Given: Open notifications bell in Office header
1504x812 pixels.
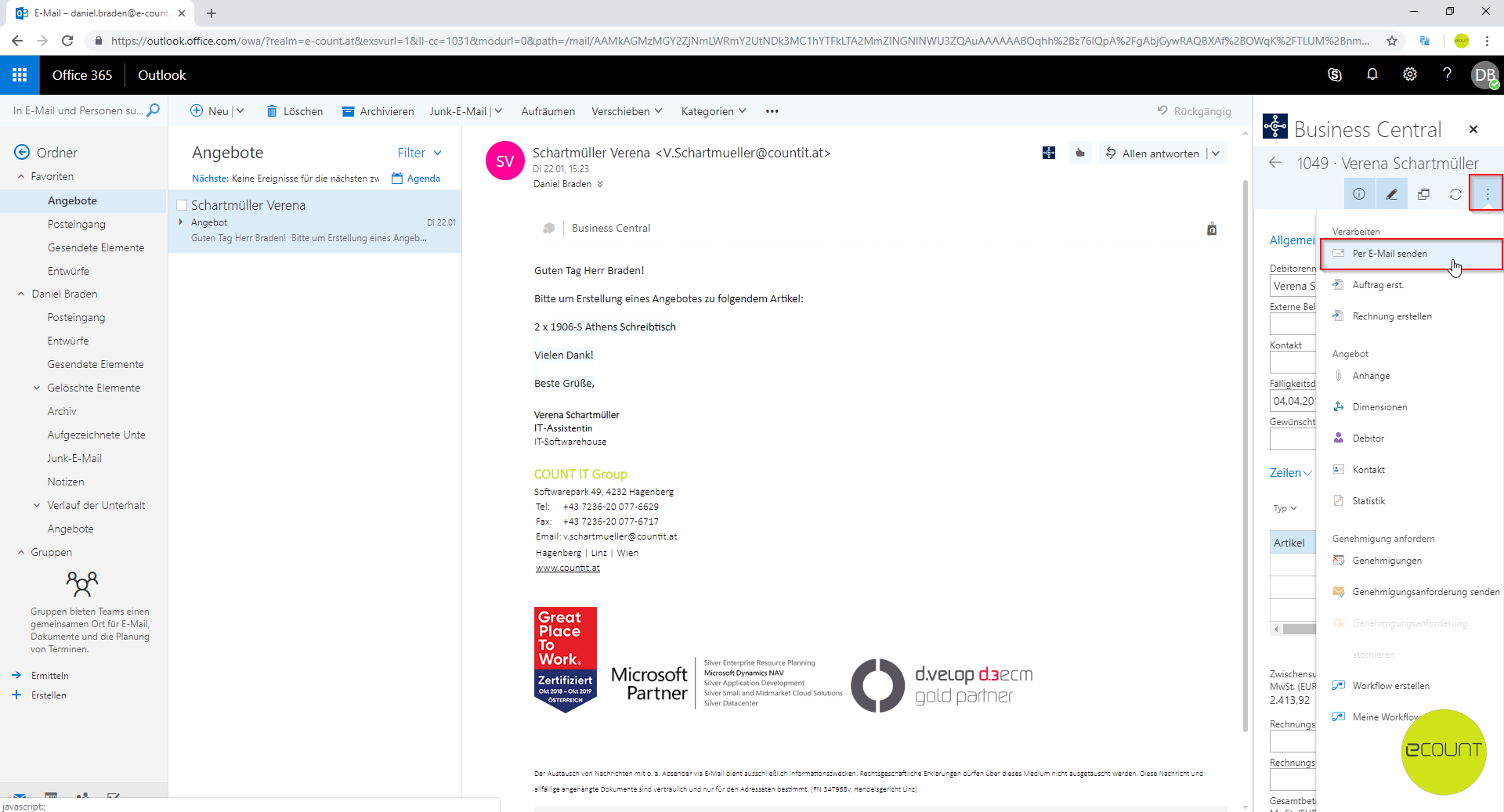Looking at the screenshot, I should (x=1372, y=74).
